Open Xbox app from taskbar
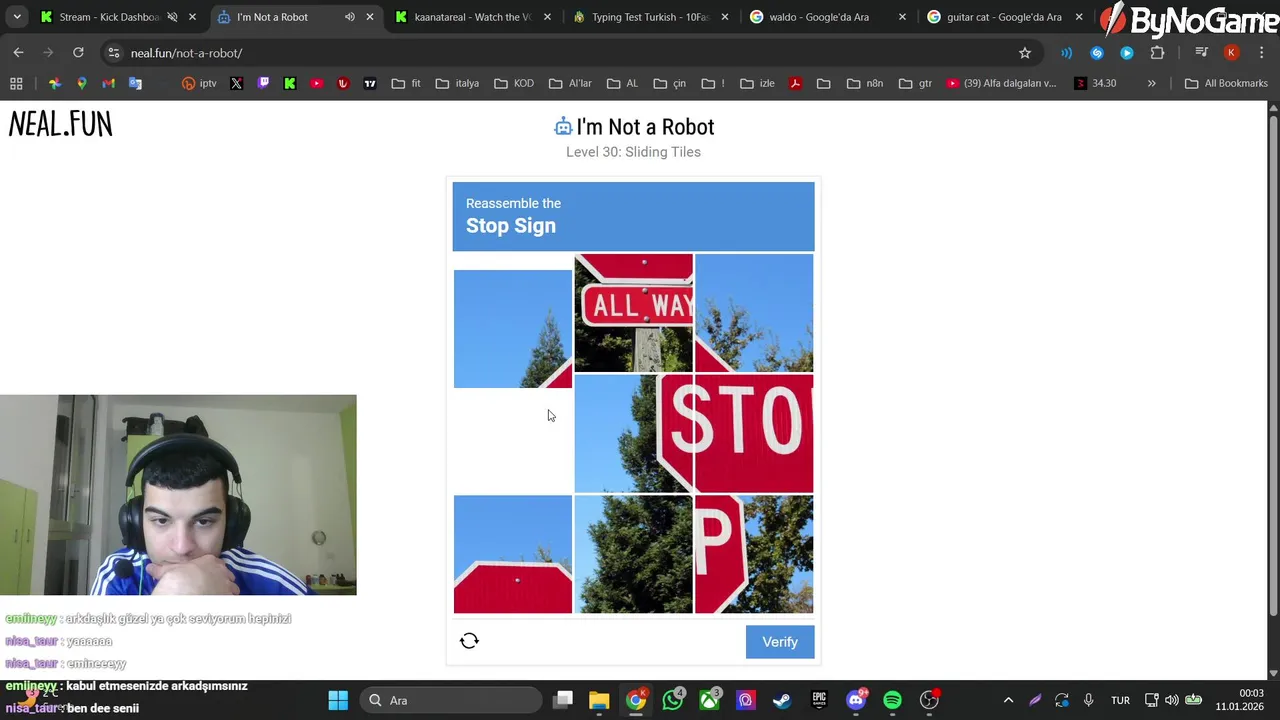The height and width of the screenshot is (720, 1280). click(x=709, y=700)
